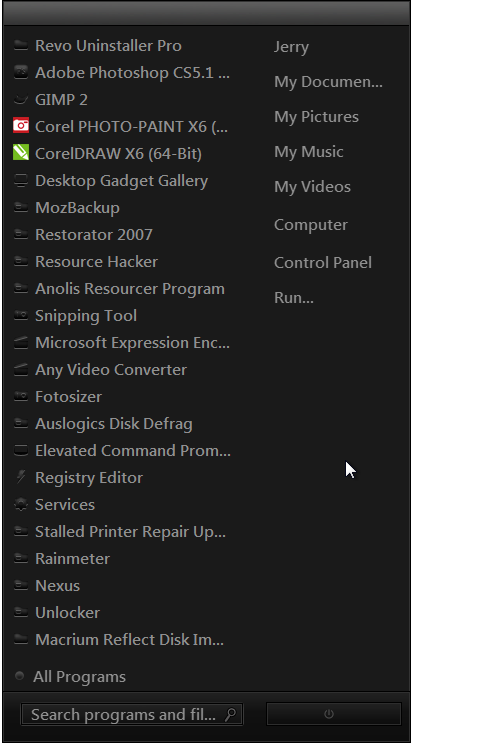The height and width of the screenshot is (743, 490).
Task: Click the Any Video Converter icon
Action: point(21,369)
